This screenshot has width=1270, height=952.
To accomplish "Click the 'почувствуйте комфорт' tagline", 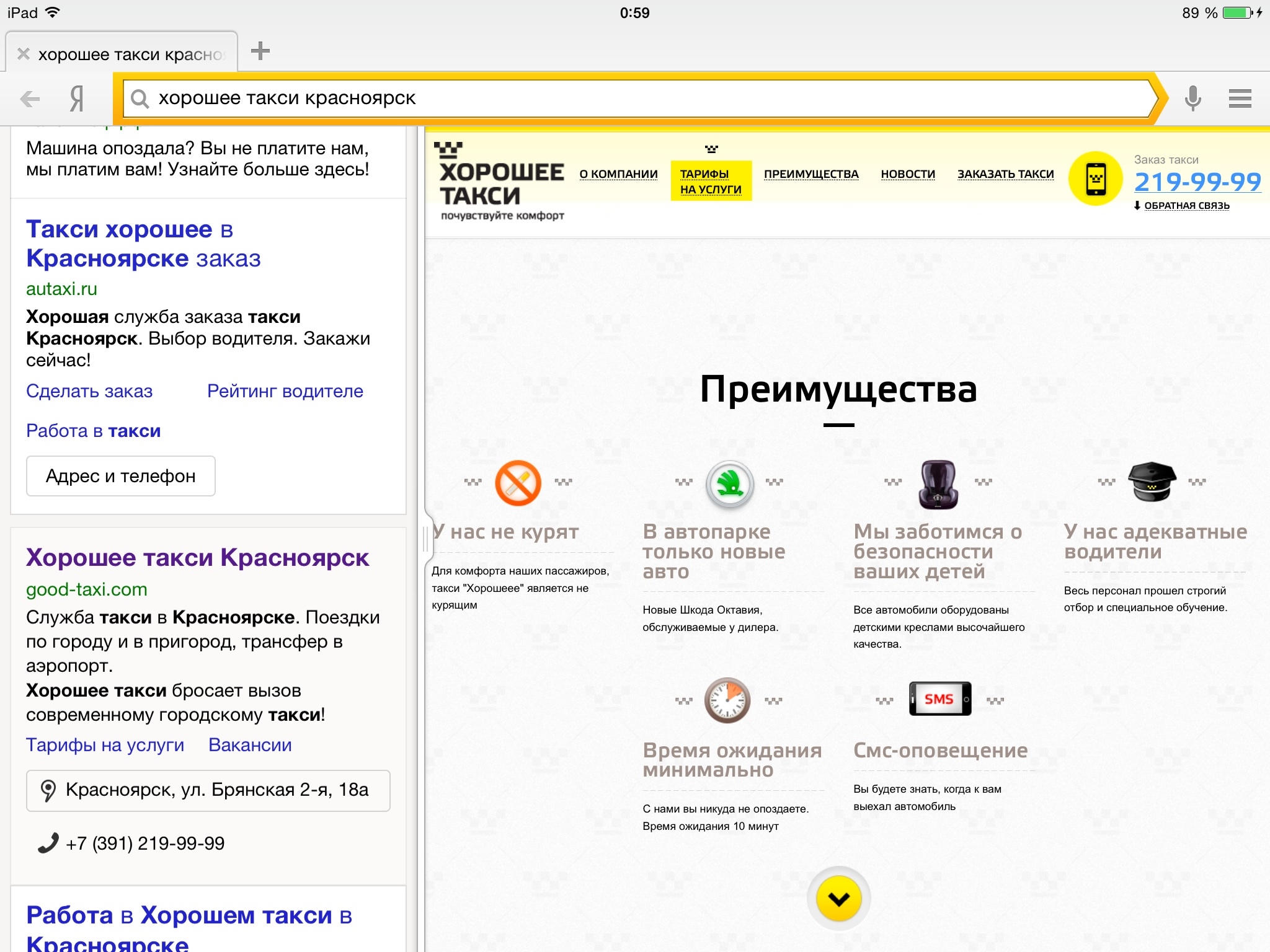I will pyautogui.click(x=502, y=216).
